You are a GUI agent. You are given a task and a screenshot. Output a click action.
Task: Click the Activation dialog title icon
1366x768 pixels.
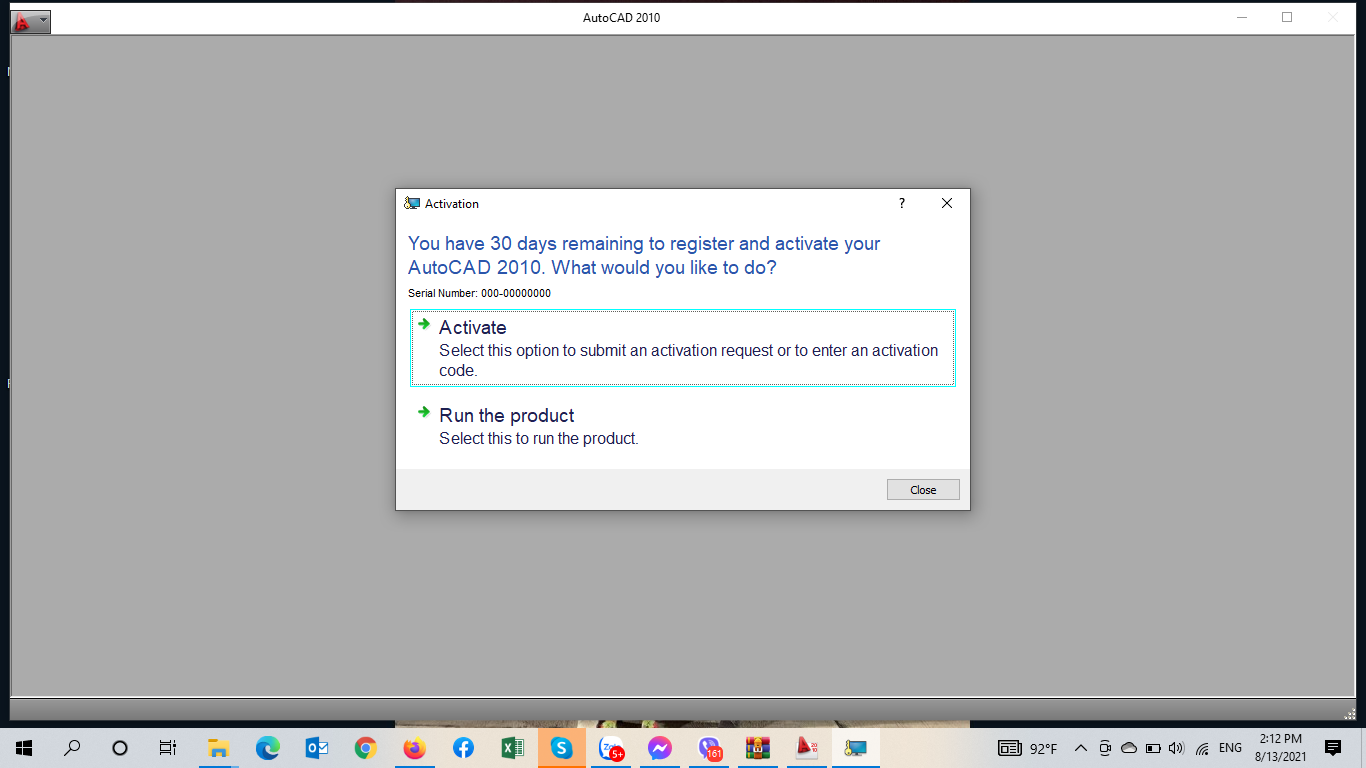click(x=412, y=203)
